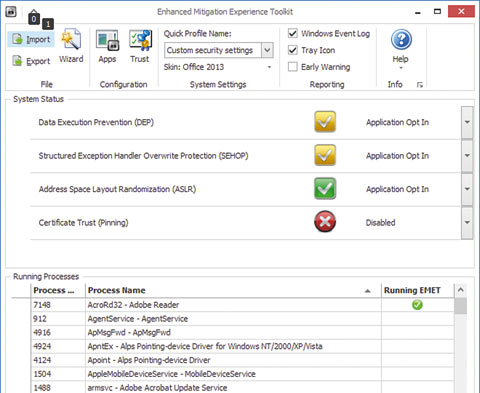This screenshot has width=480, height=393.
Task: Toggle the Windows Event Log checkbox
Action: pyautogui.click(x=293, y=33)
